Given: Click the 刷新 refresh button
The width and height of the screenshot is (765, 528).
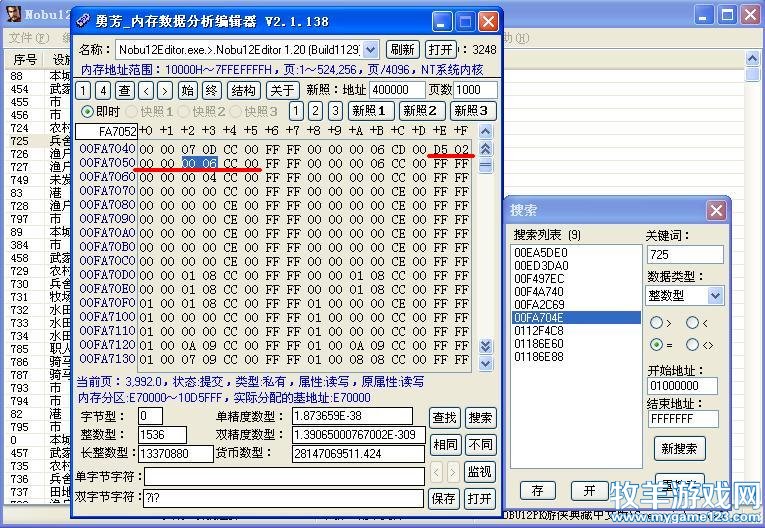Looking at the screenshot, I should pos(403,50).
